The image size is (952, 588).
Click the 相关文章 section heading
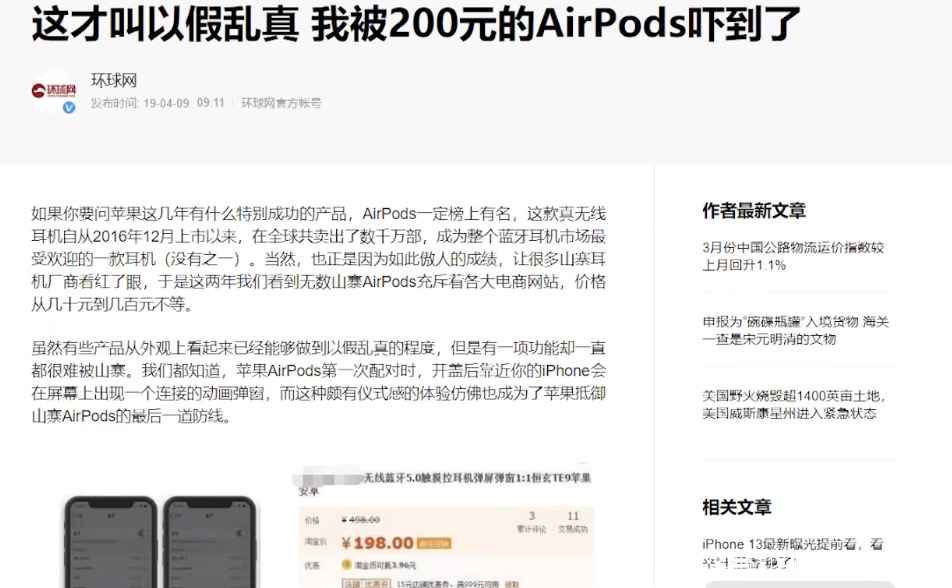(x=736, y=507)
